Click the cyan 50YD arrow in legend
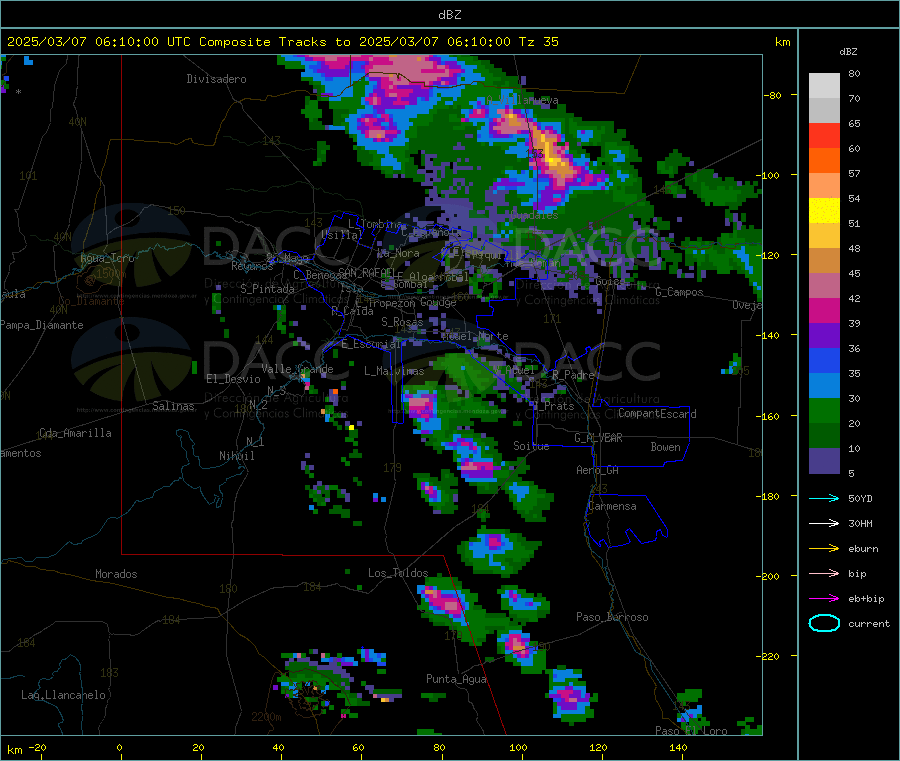900x761 pixels. pos(824,498)
